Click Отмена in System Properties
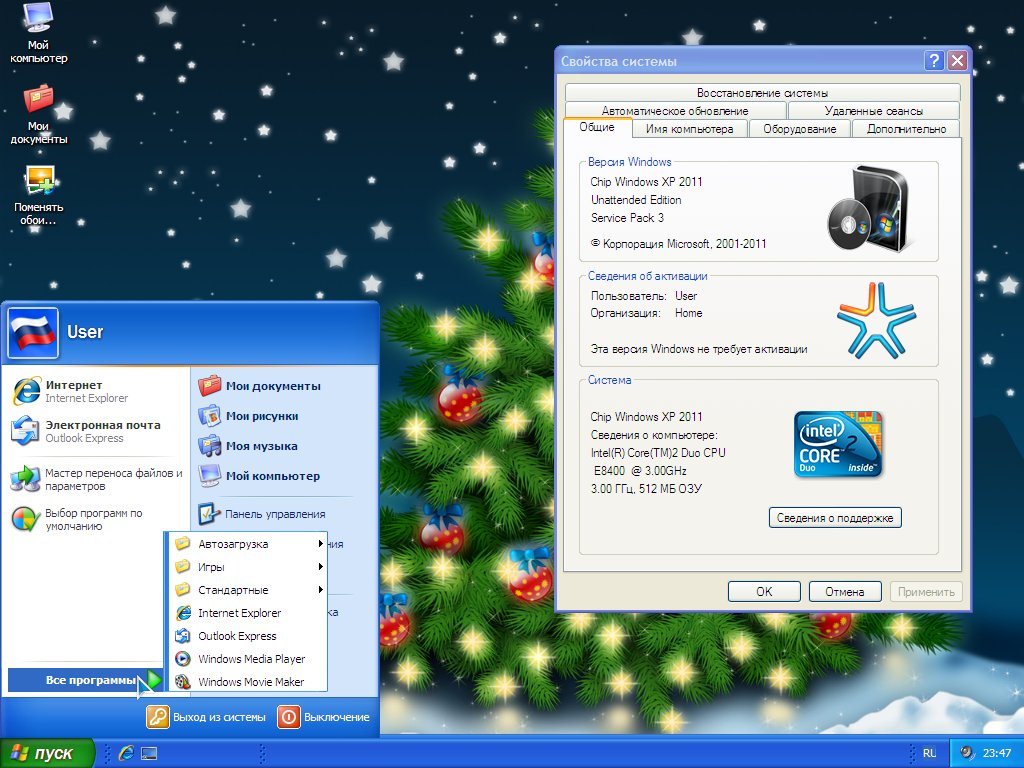The width and height of the screenshot is (1024, 768). (844, 592)
